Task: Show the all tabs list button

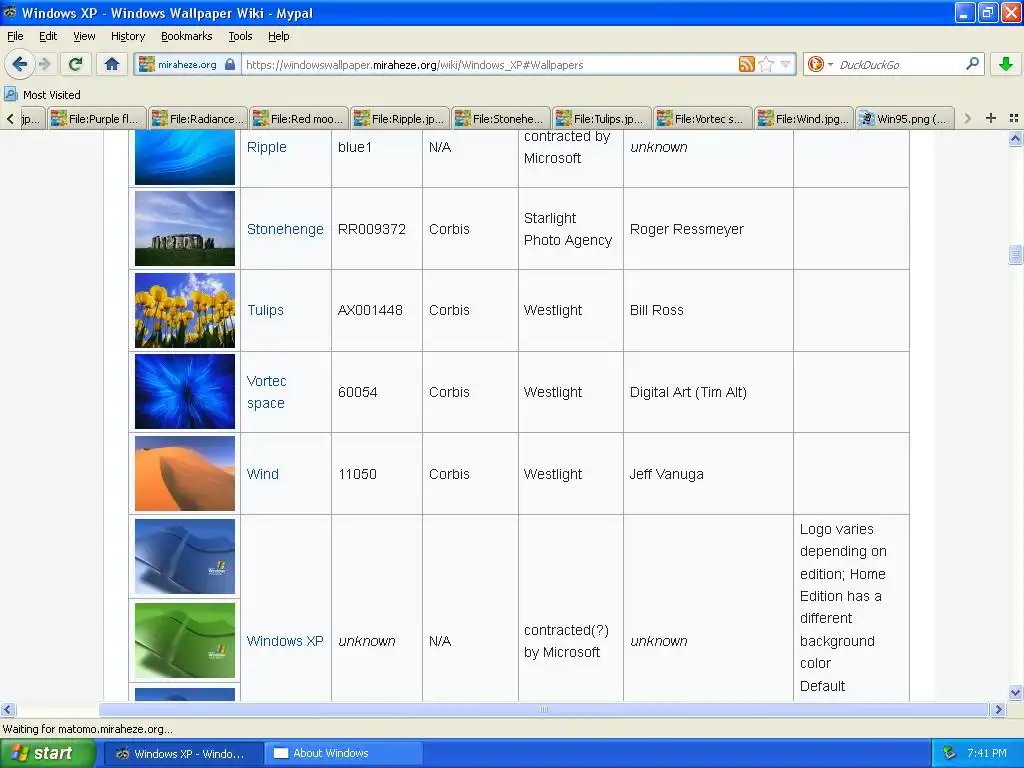Action: tap(1014, 118)
